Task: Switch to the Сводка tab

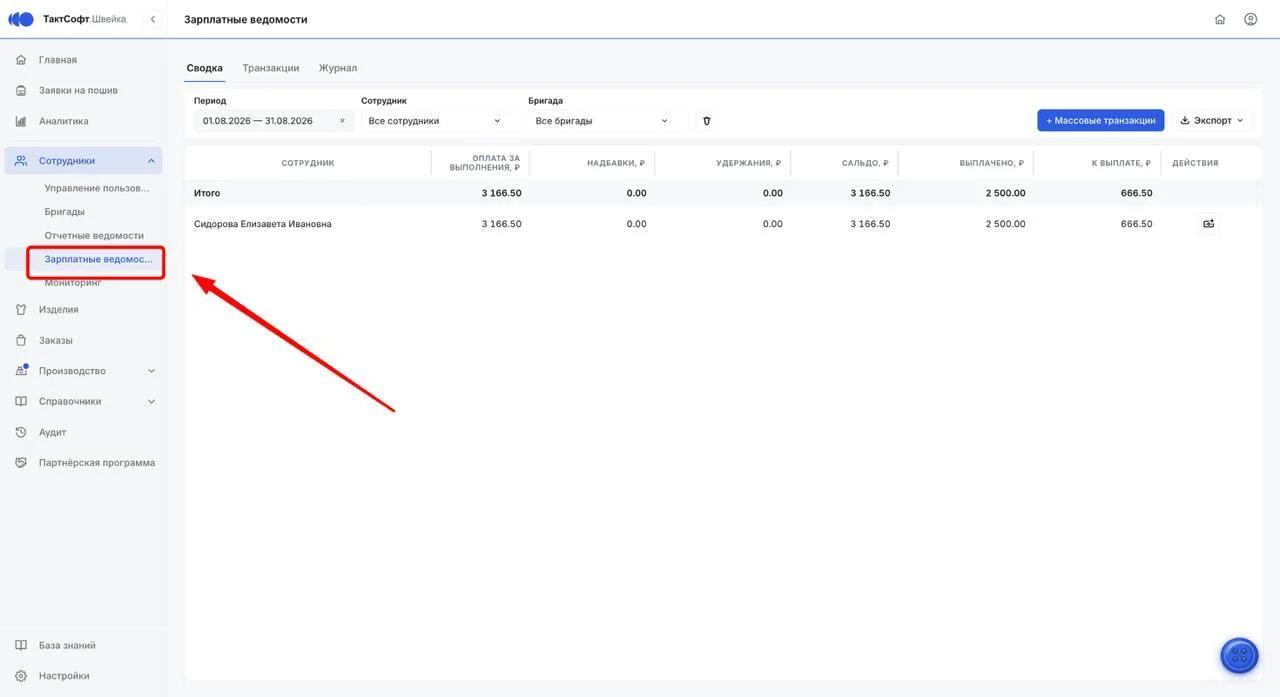Action: point(205,68)
